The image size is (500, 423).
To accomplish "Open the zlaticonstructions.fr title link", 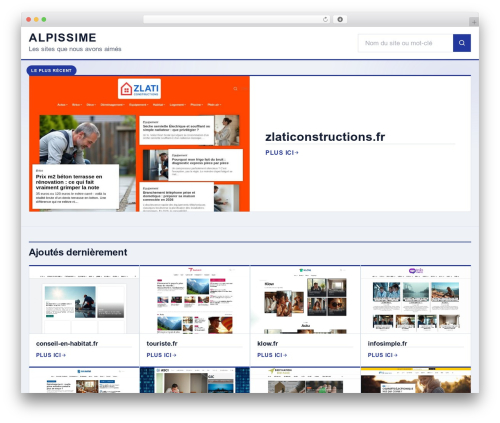I will click(325, 137).
